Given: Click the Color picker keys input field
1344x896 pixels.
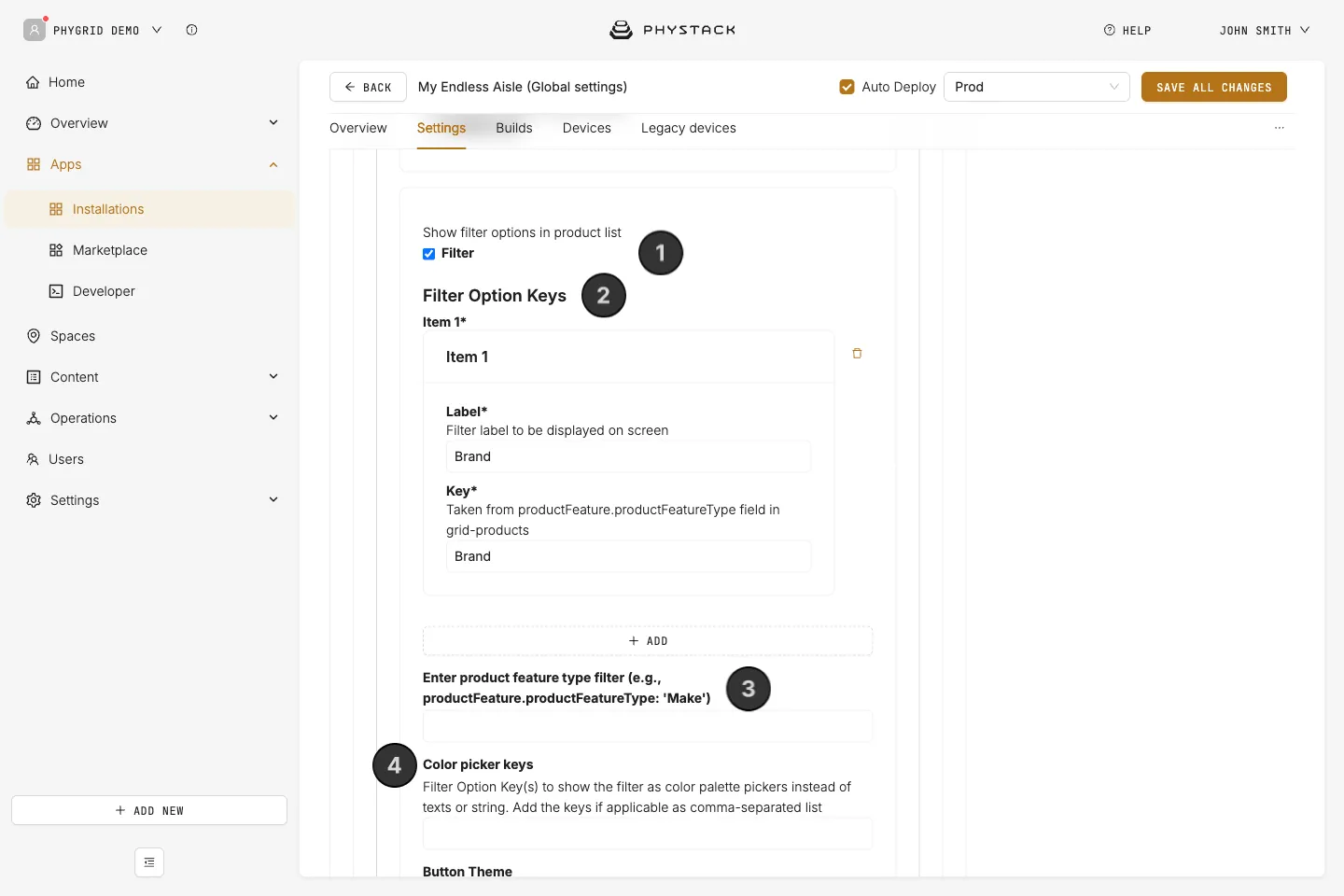Looking at the screenshot, I should coord(648,833).
